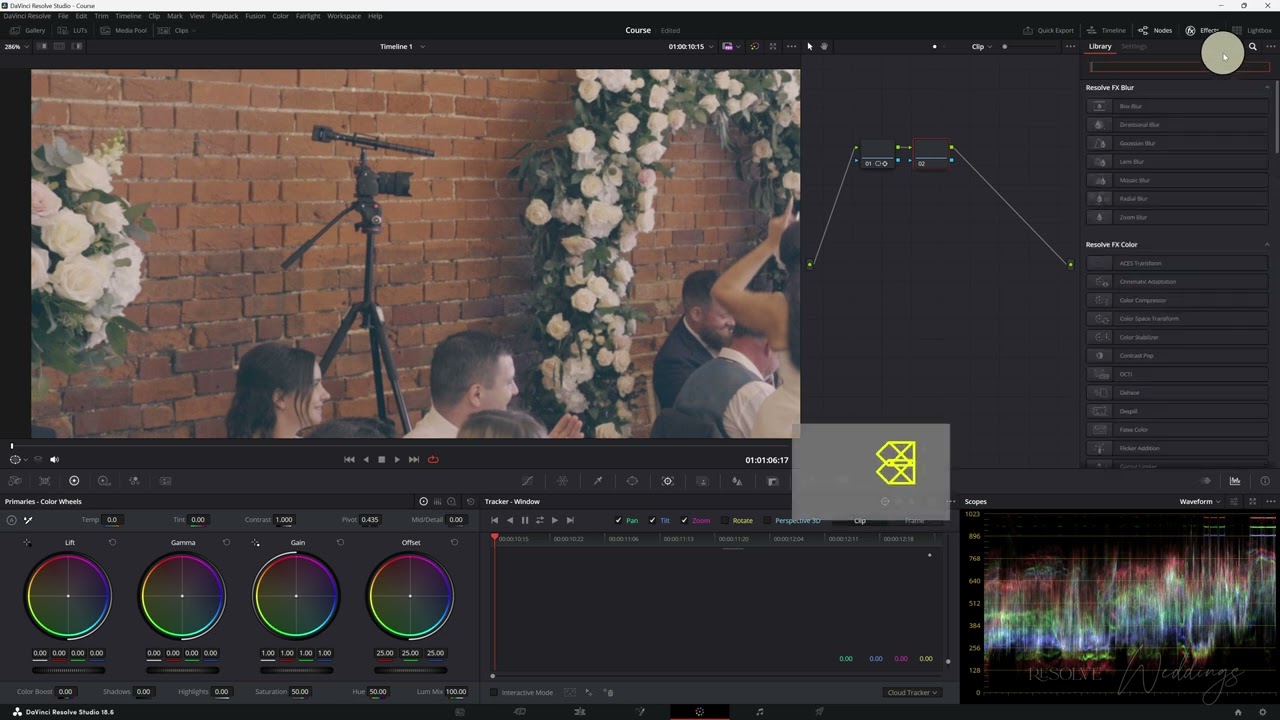Enable Rotate tracking checkbox
This screenshot has height=720, width=1280.
[x=726, y=520]
